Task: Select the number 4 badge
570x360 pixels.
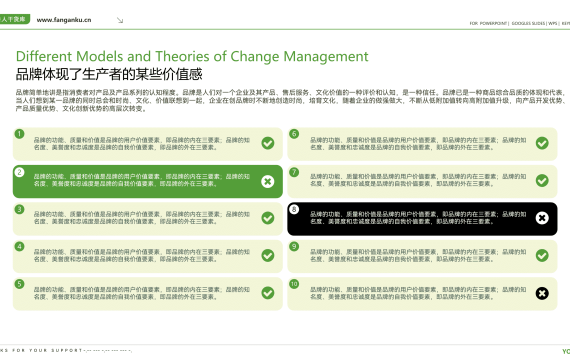Action: (20, 247)
